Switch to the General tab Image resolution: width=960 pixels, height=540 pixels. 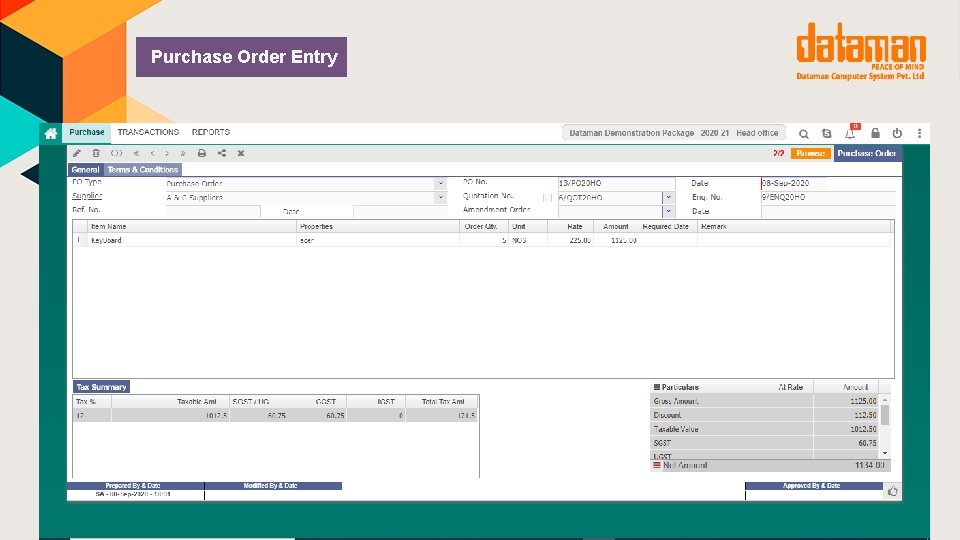pyautogui.click(x=85, y=170)
